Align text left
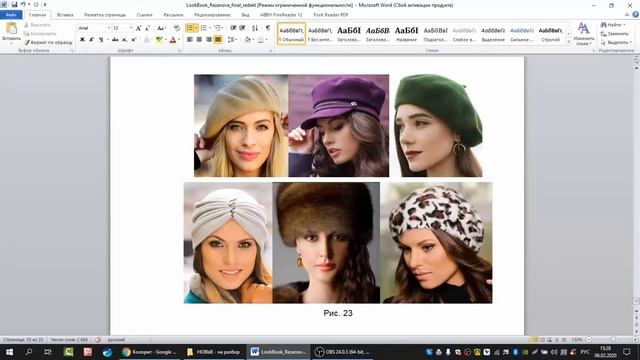The height and width of the screenshot is (360, 640). [190, 40]
